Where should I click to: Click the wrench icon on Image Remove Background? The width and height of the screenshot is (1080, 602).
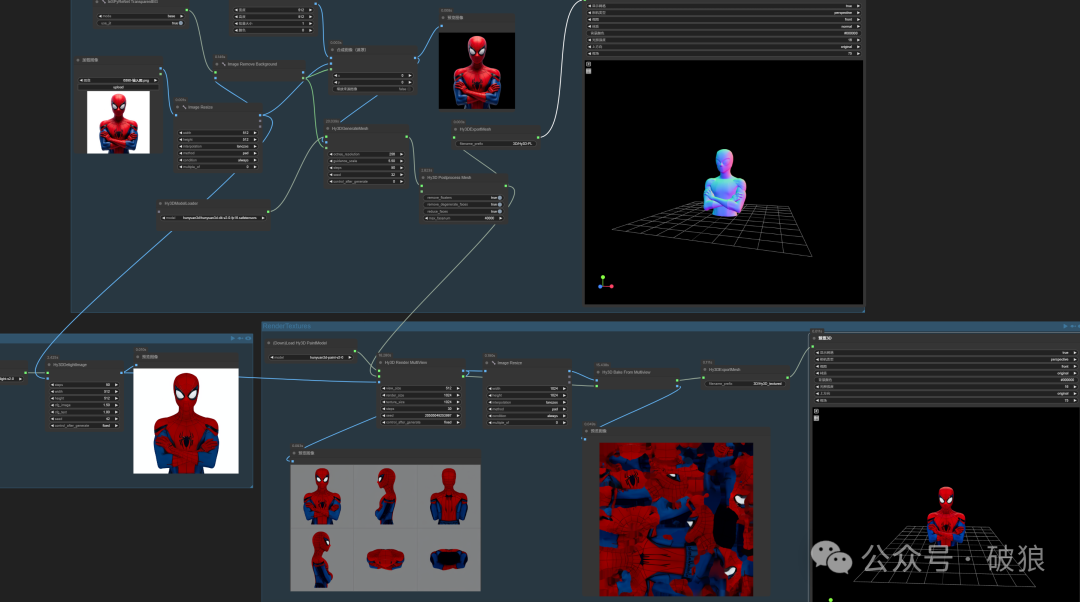pyautogui.click(x=224, y=64)
